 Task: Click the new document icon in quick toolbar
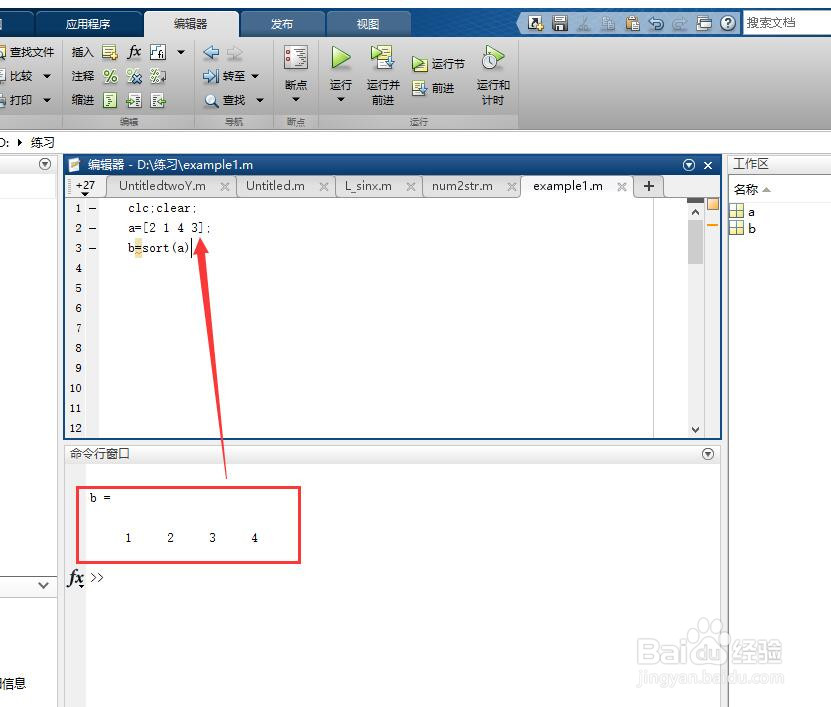[x=536, y=23]
